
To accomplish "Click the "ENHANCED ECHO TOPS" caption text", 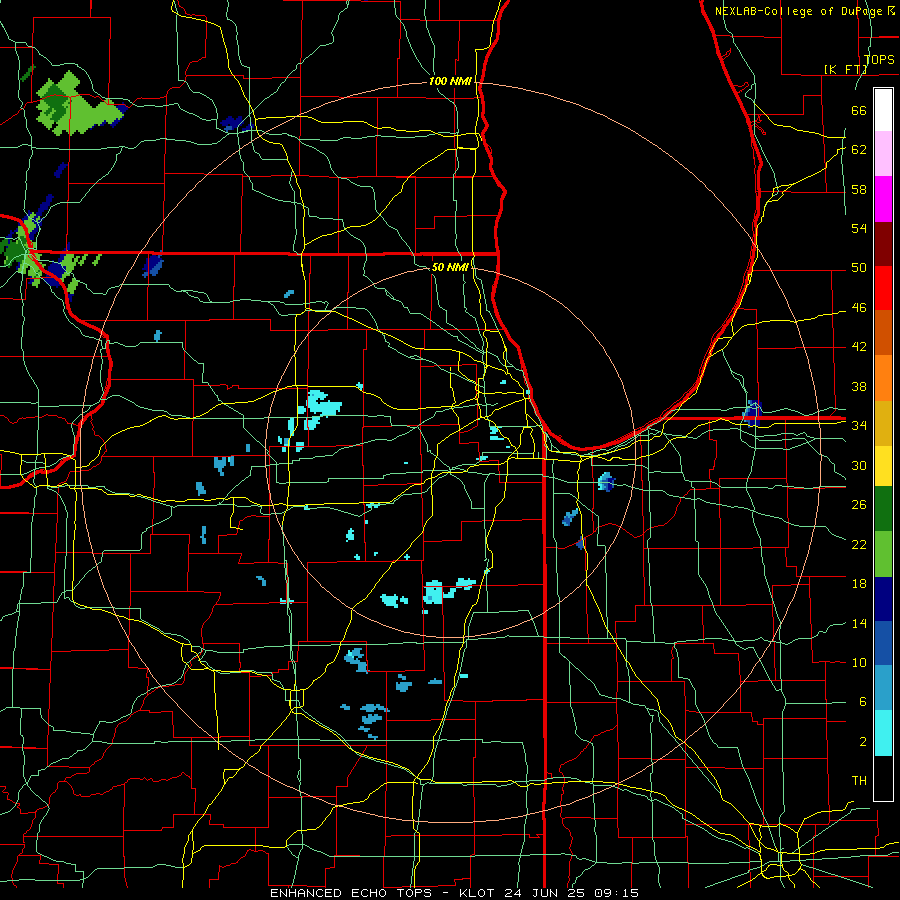I will pyautogui.click(x=351, y=893).
